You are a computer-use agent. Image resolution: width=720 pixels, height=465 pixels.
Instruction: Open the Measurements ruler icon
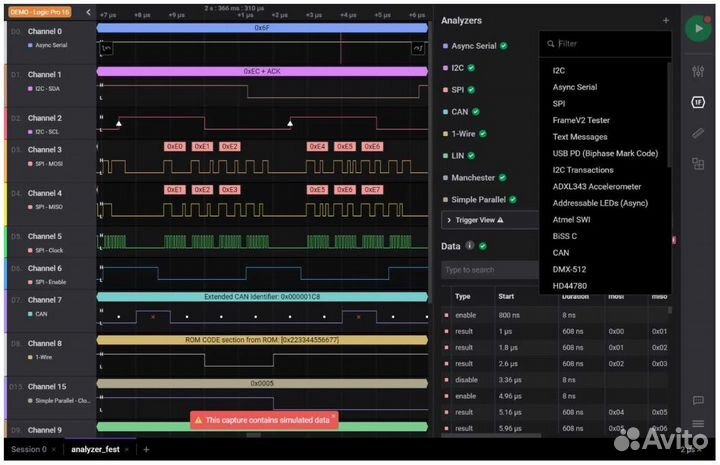[x=698, y=133]
